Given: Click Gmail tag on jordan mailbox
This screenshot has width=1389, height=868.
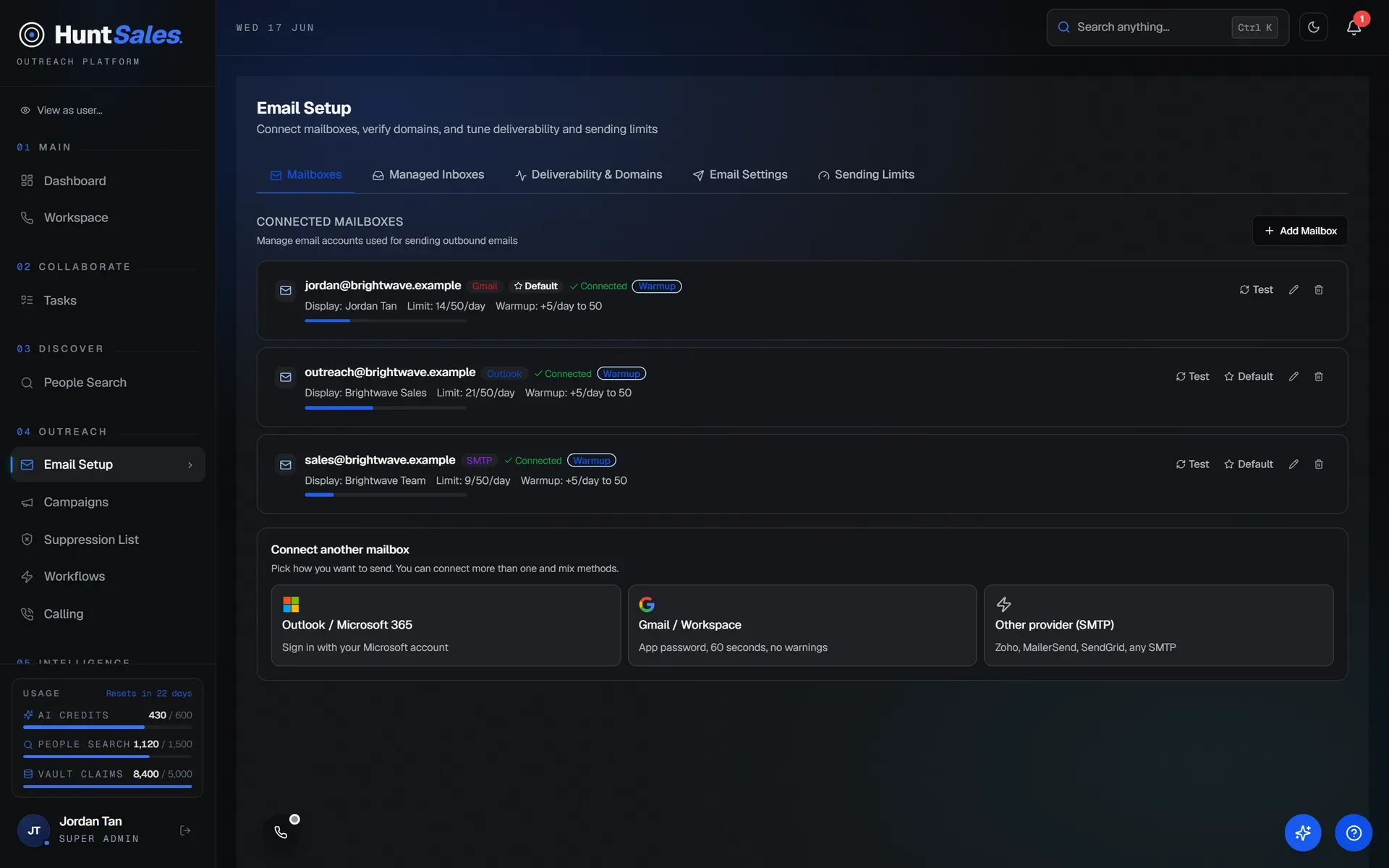Looking at the screenshot, I should pyautogui.click(x=485, y=286).
